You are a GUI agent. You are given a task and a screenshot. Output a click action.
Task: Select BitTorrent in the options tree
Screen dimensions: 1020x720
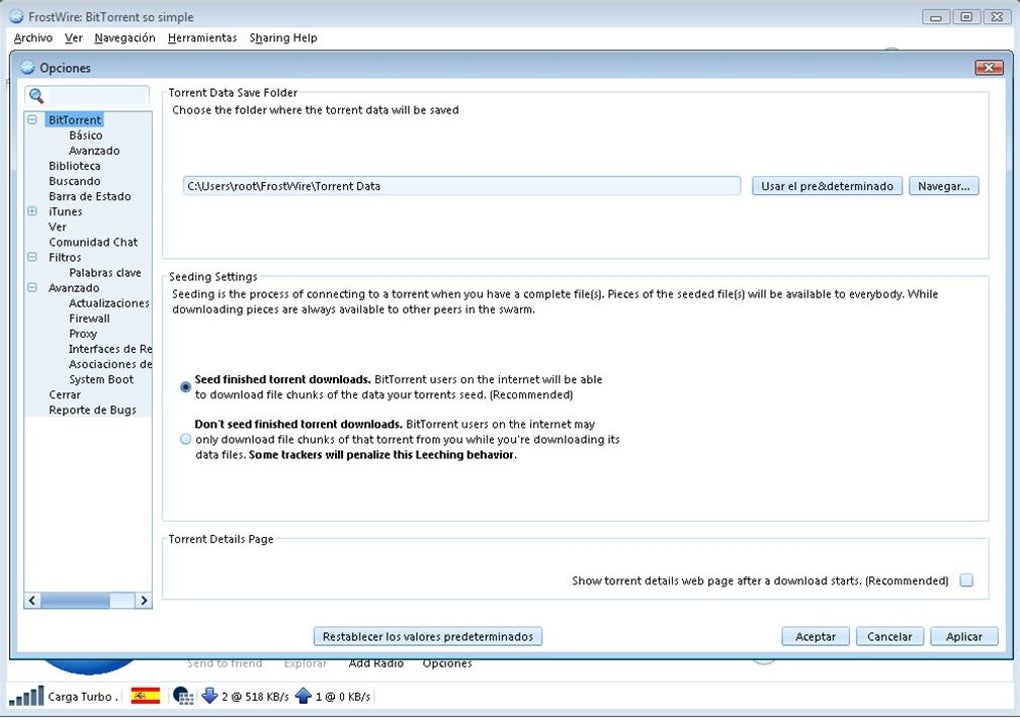point(75,120)
